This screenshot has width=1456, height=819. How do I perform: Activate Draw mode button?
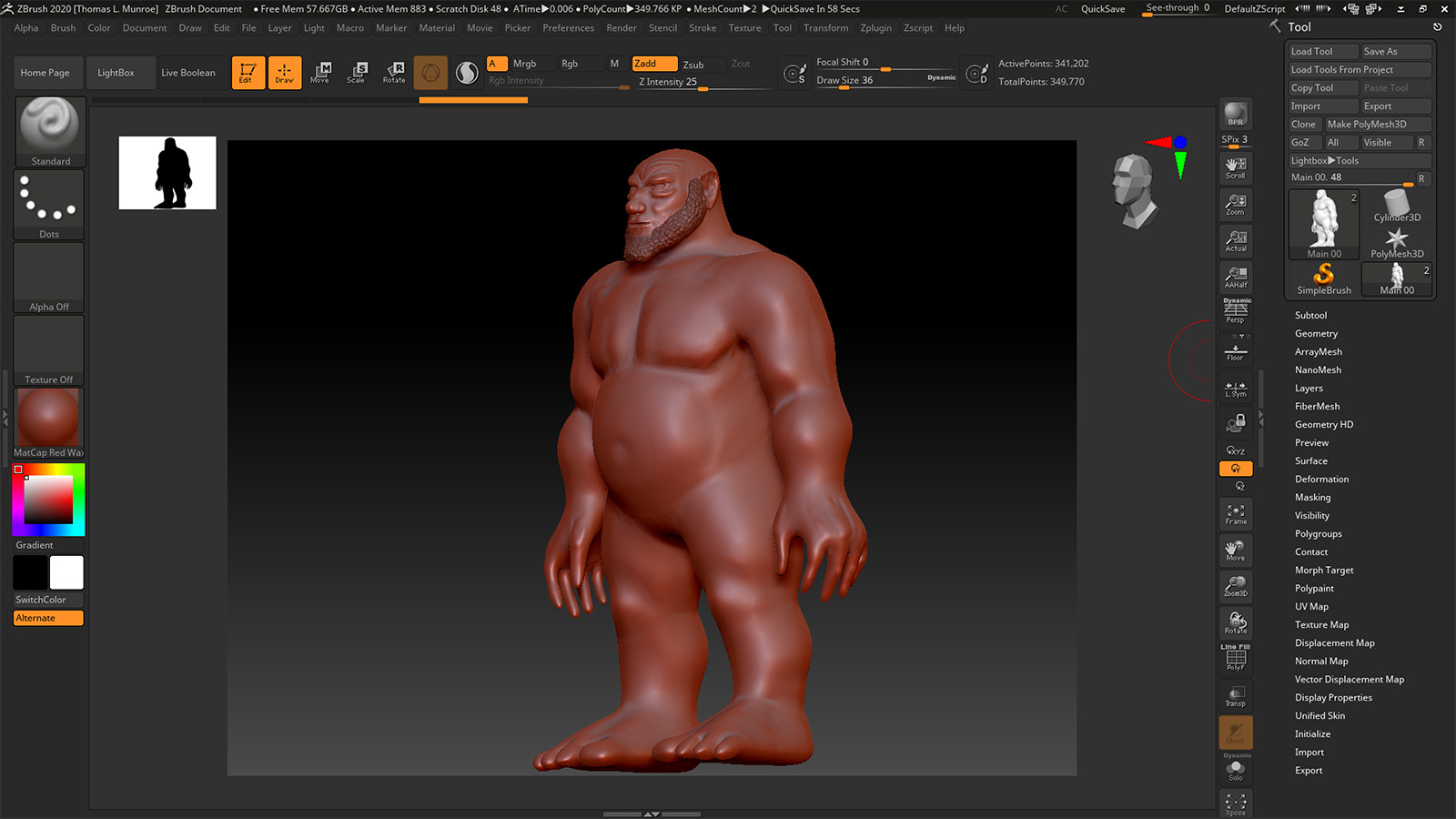[x=284, y=73]
